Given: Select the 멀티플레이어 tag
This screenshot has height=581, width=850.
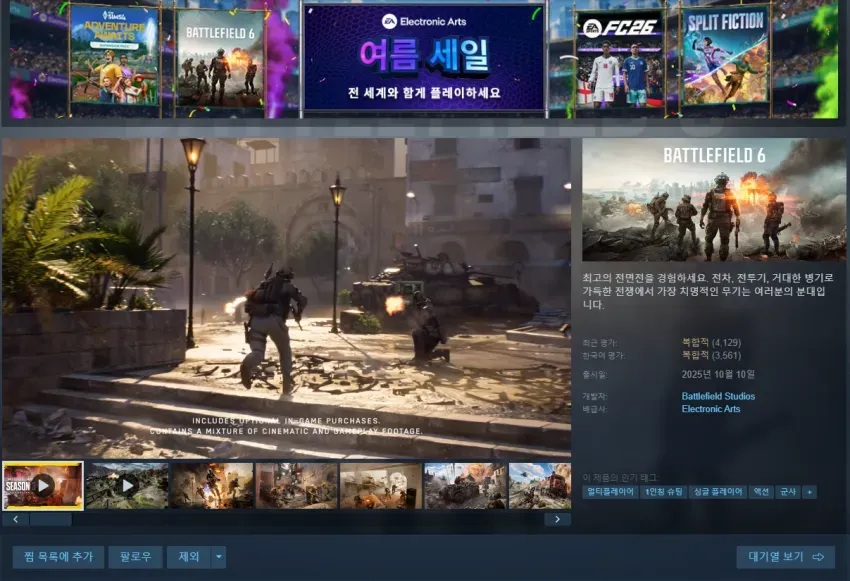Looking at the screenshot, I should pos(610,492).
